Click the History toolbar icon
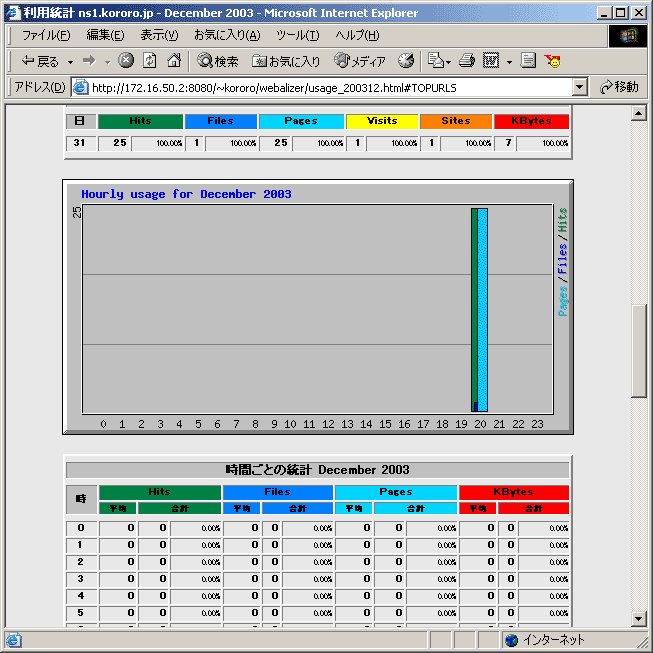Viewport: 653px width, 653px height. tap(406, 61)
